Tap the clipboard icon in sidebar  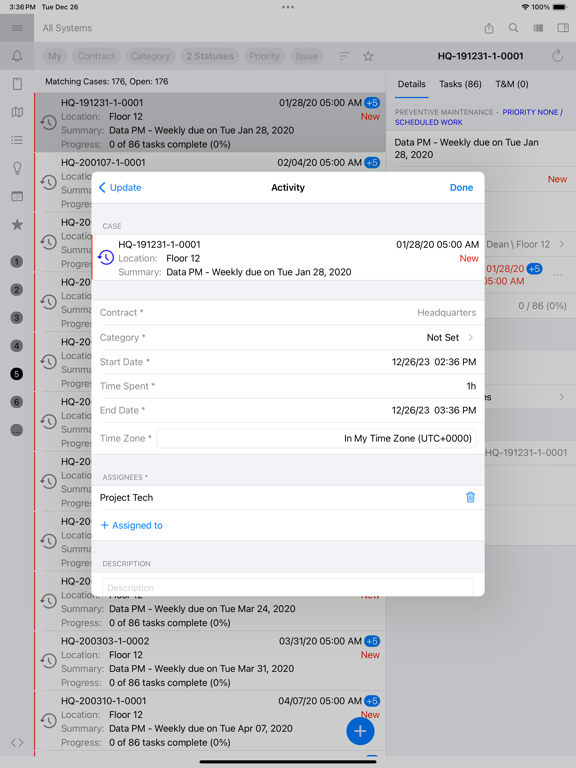pos(17,84)
